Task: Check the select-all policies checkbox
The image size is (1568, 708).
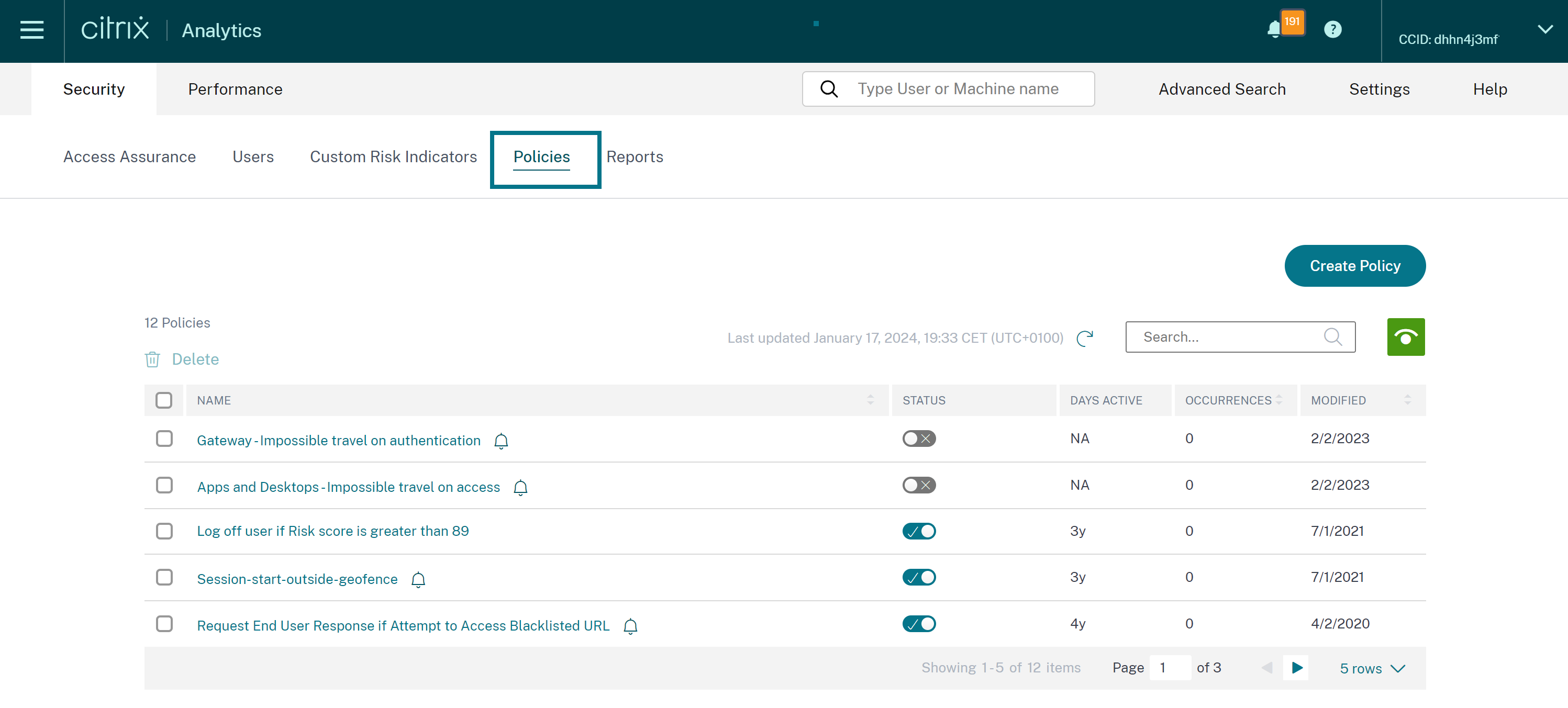Action: (x=164, y=400)
